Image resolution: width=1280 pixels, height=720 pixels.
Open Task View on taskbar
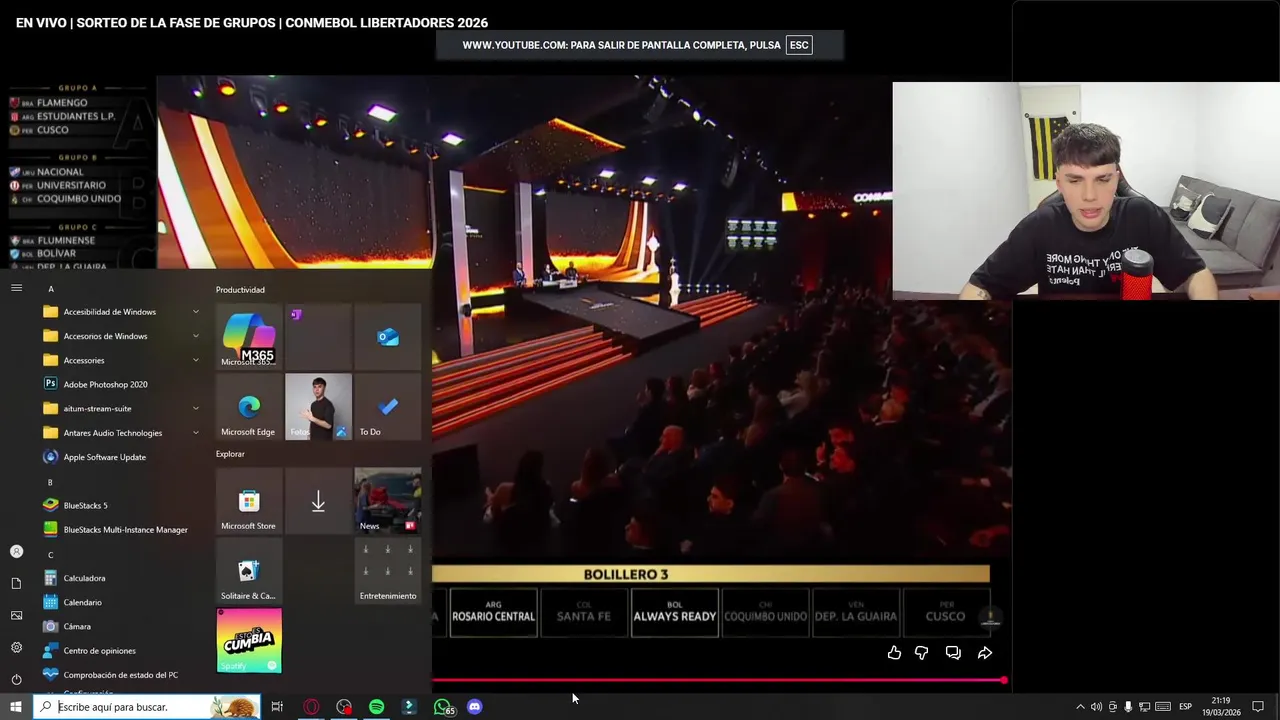(x=277, y=707)
